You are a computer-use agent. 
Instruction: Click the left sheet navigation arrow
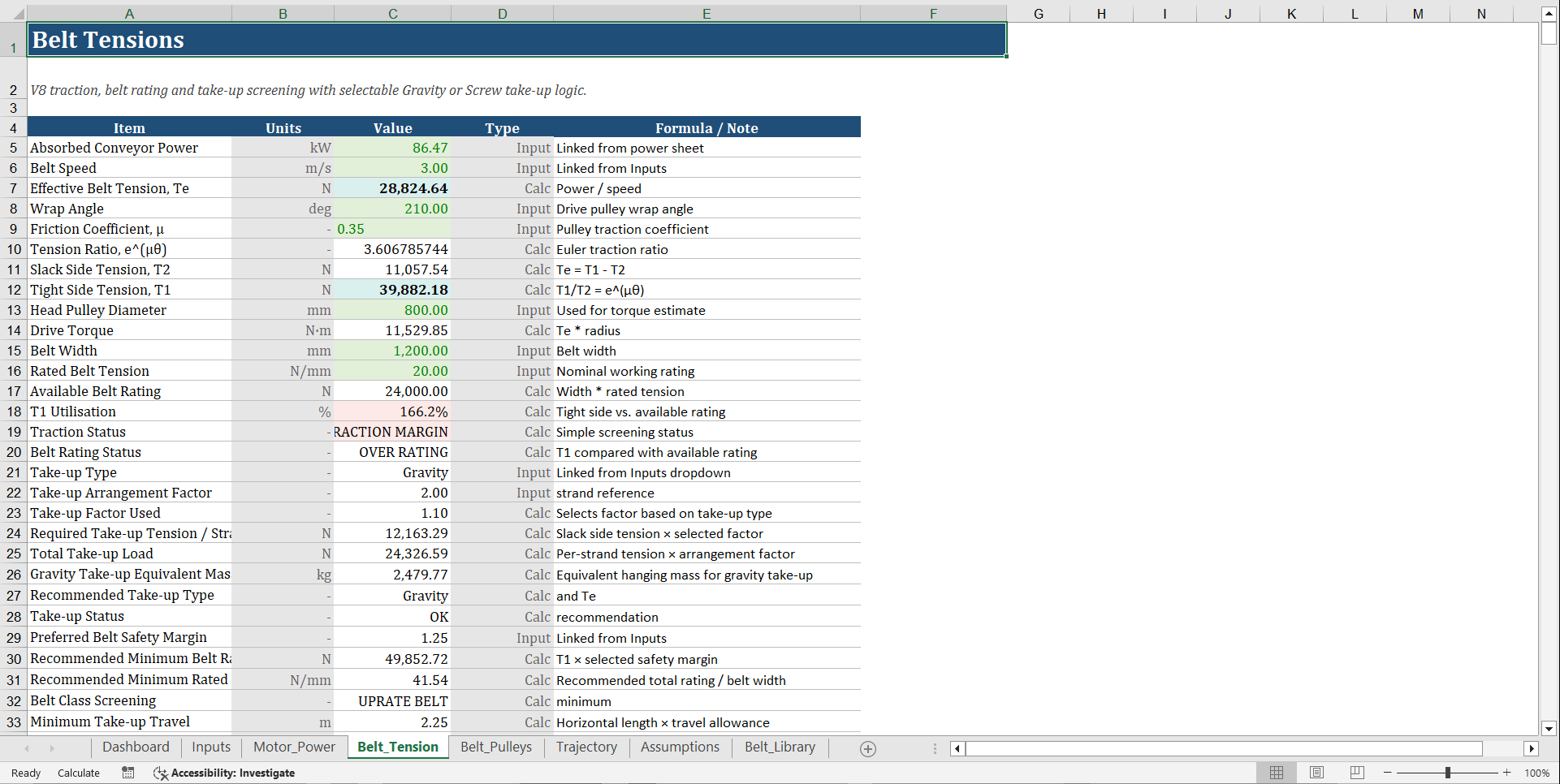click(x=27, y=748)
